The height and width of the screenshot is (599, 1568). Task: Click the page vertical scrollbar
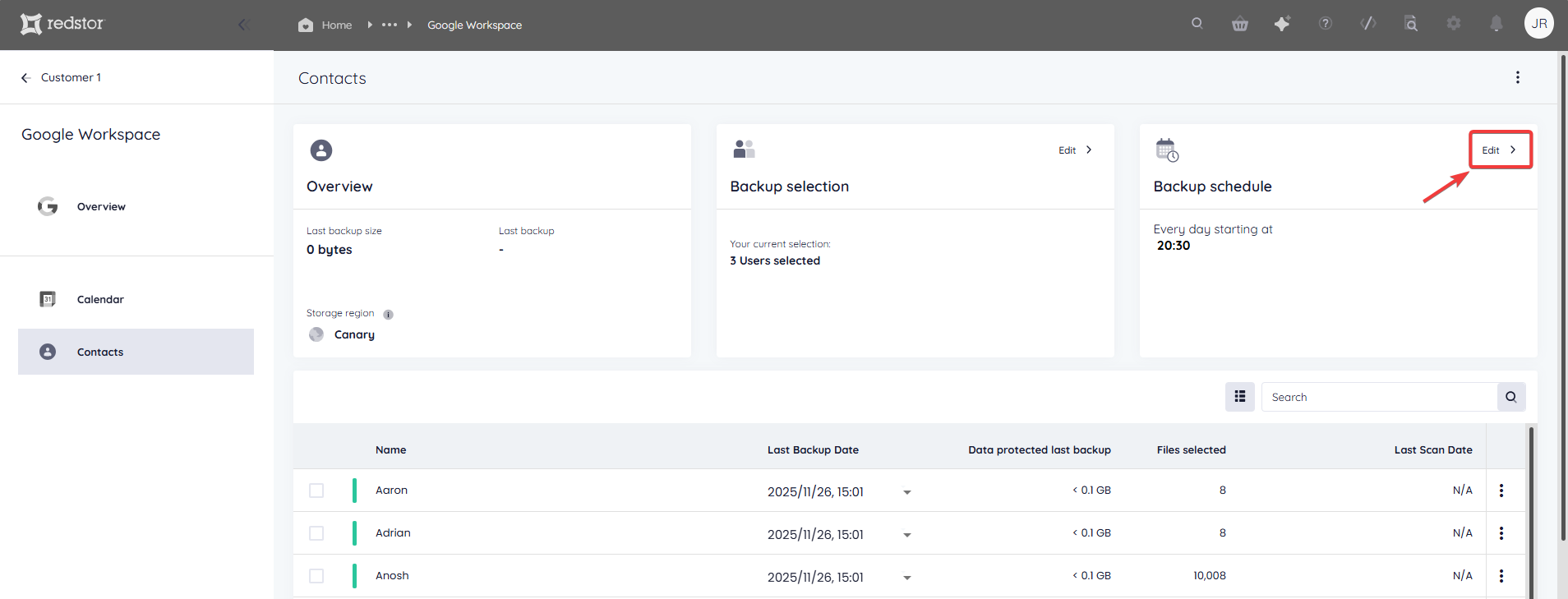tap(1562, 296)
